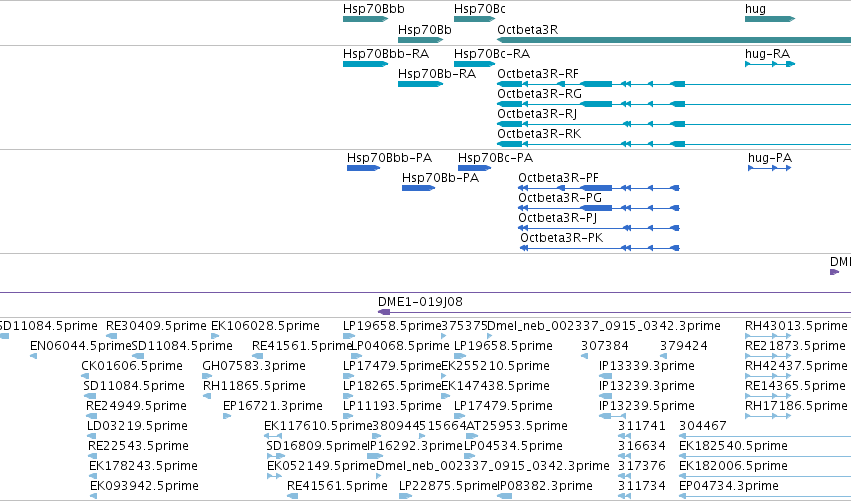The width and height of the screenshot is (851, 501).
Task: Select the hug-RA transcript label
Action: (767, 54)
